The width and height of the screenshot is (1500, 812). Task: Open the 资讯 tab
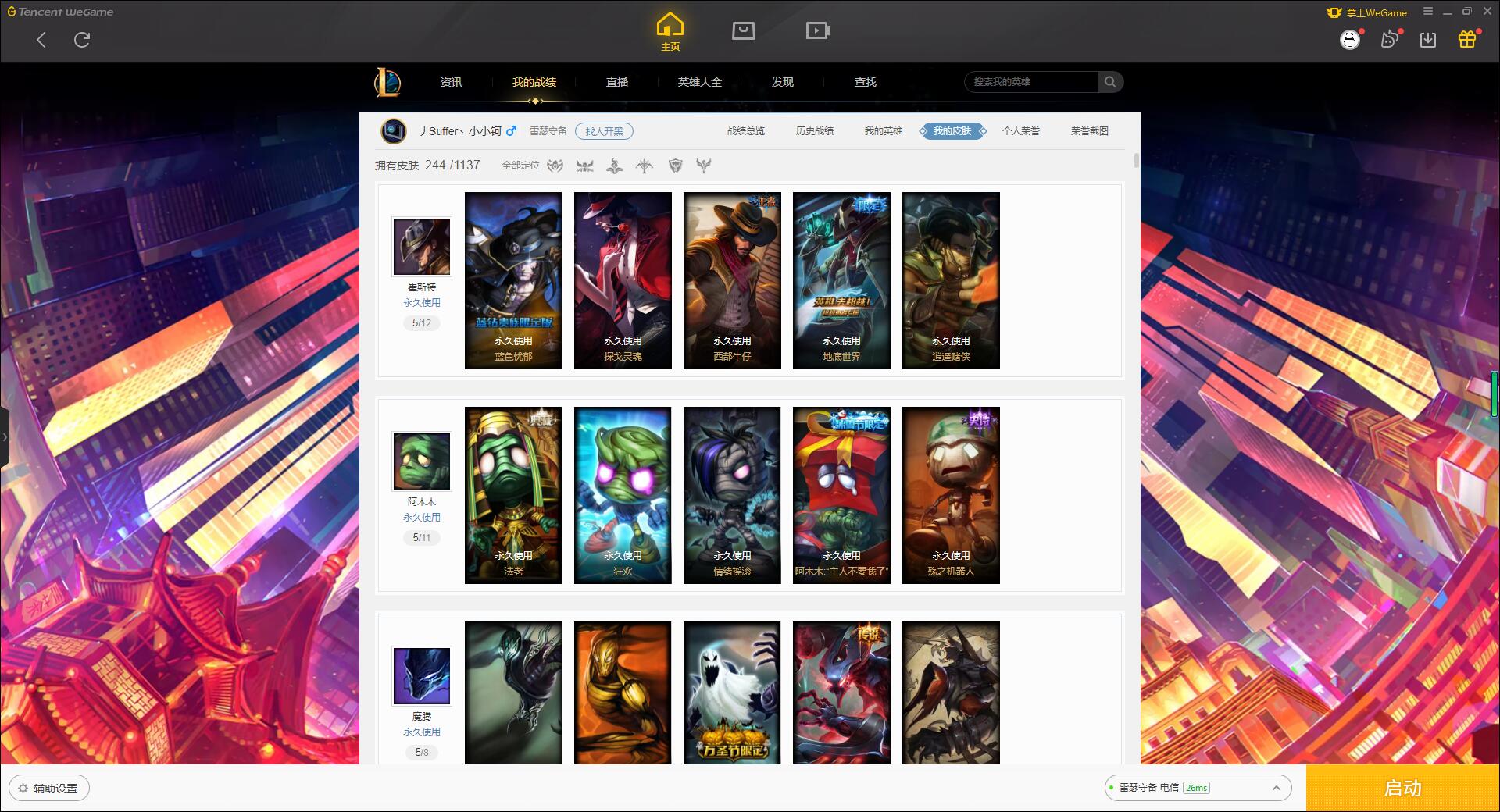(x=452, y=82)
